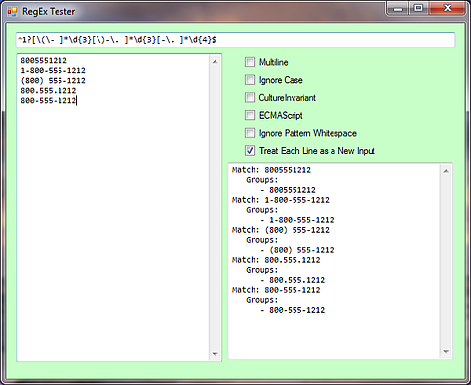This screenshot has width=471, height=385.
Task: Click result line 'Match: 800-555-1212'
Action: pos(276,290)
